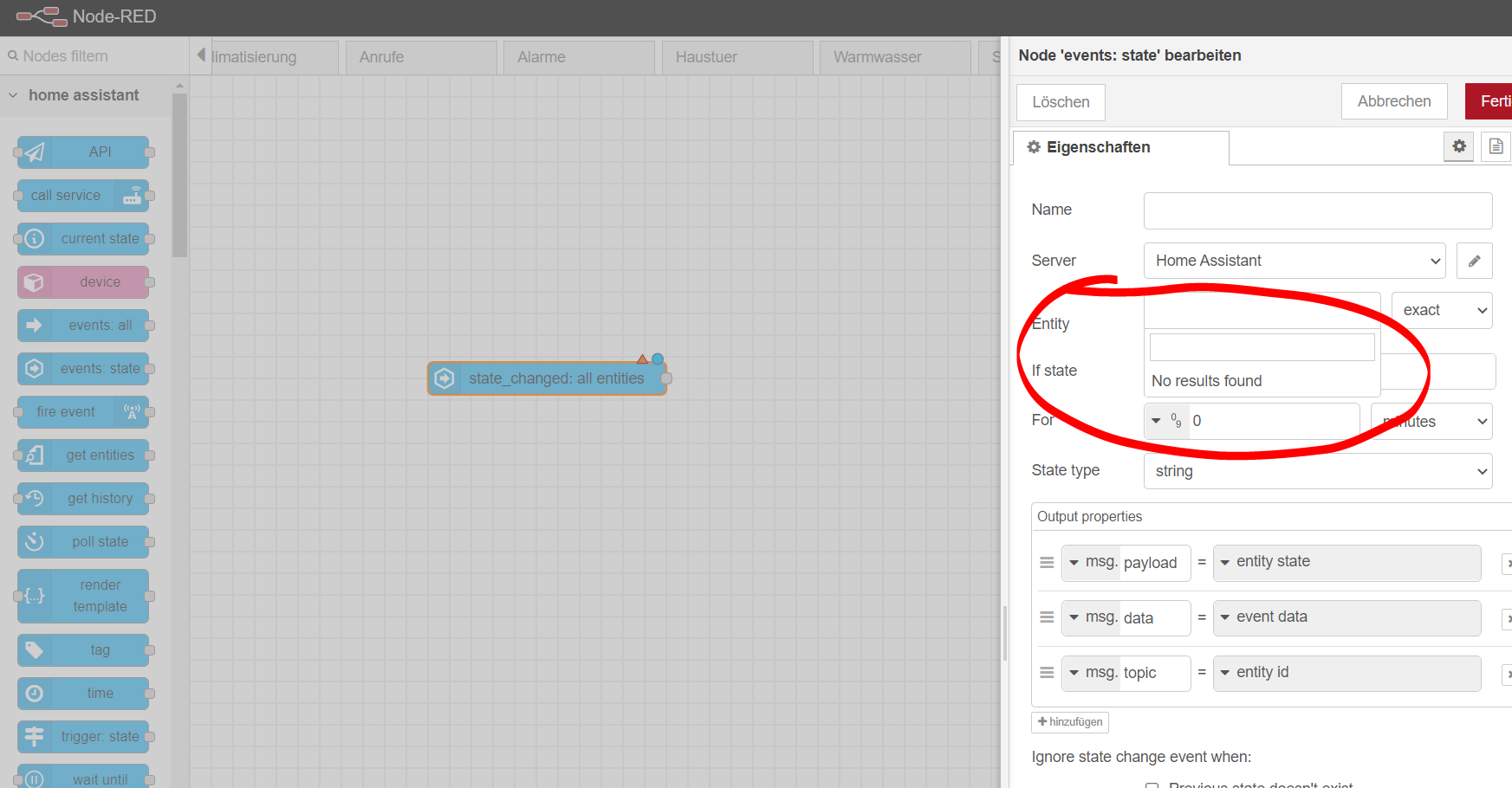Select the get history node

[82, 499]
